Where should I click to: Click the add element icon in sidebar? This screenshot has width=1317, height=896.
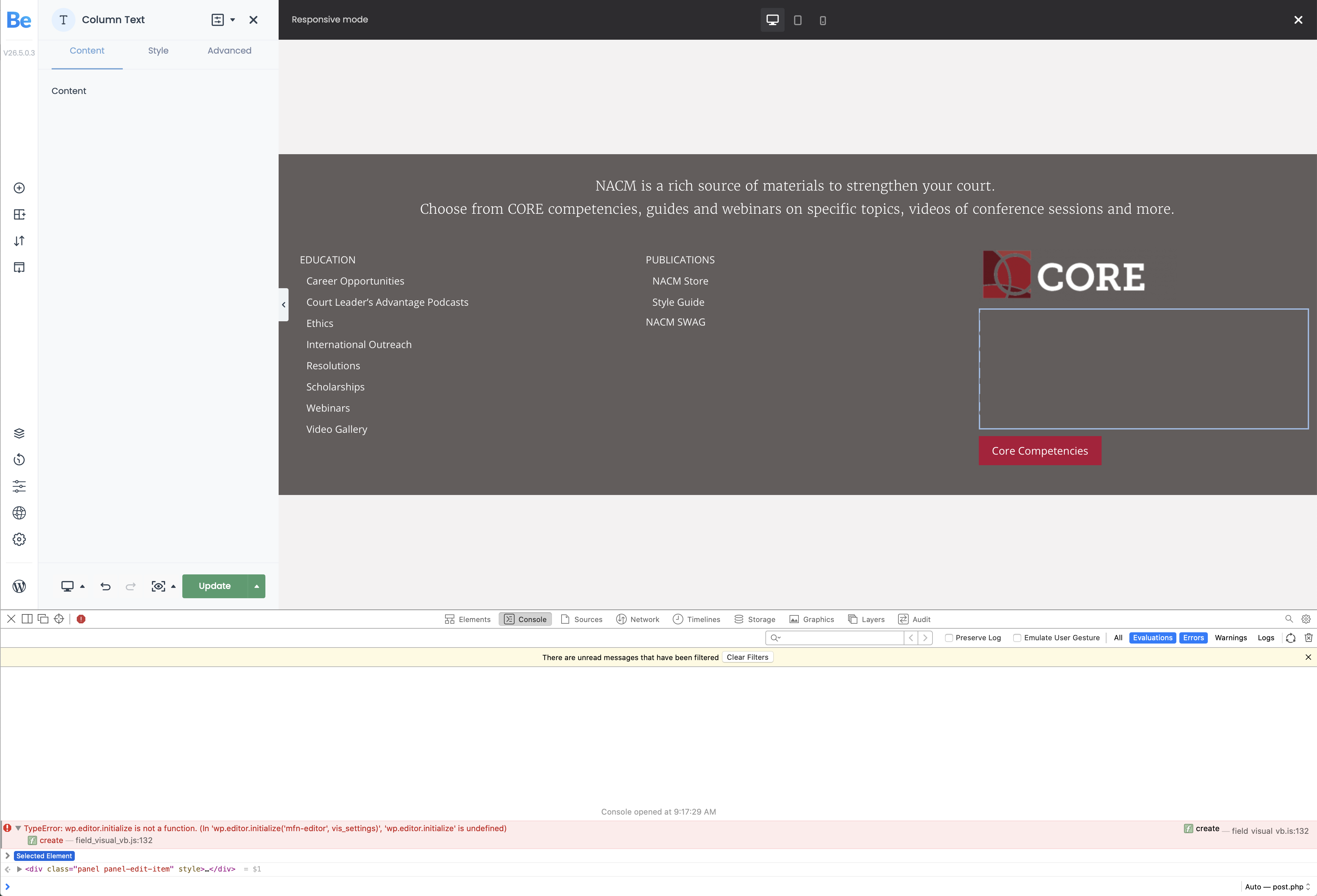pyautogui.click(x=19, y=188)
